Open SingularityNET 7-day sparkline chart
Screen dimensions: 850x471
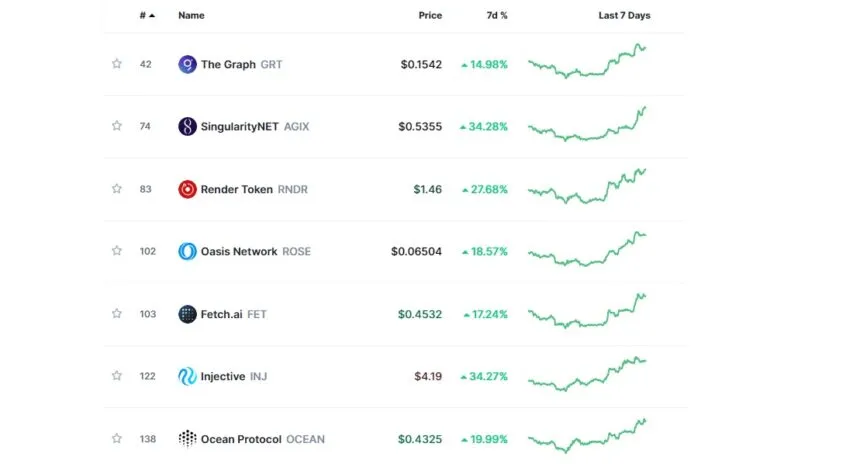(x=587, y=124)
